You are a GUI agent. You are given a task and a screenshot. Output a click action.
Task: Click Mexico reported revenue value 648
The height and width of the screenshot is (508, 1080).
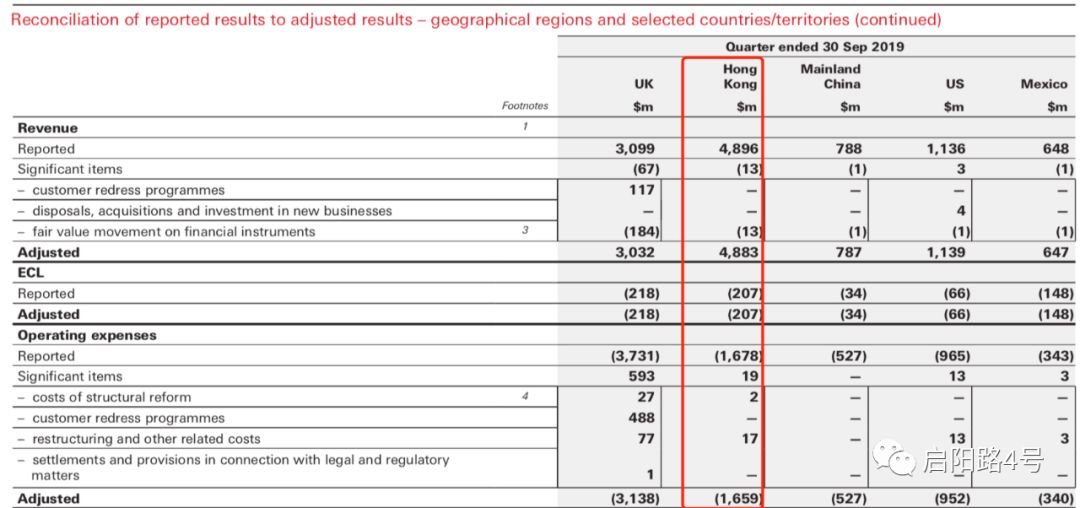[x=1056, y=149]
